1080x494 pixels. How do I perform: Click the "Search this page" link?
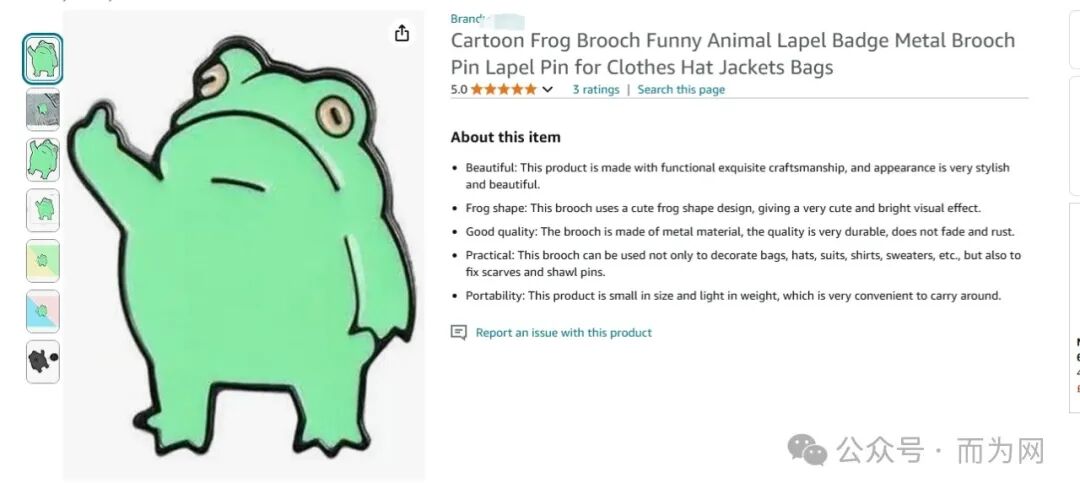coord(681,89)
